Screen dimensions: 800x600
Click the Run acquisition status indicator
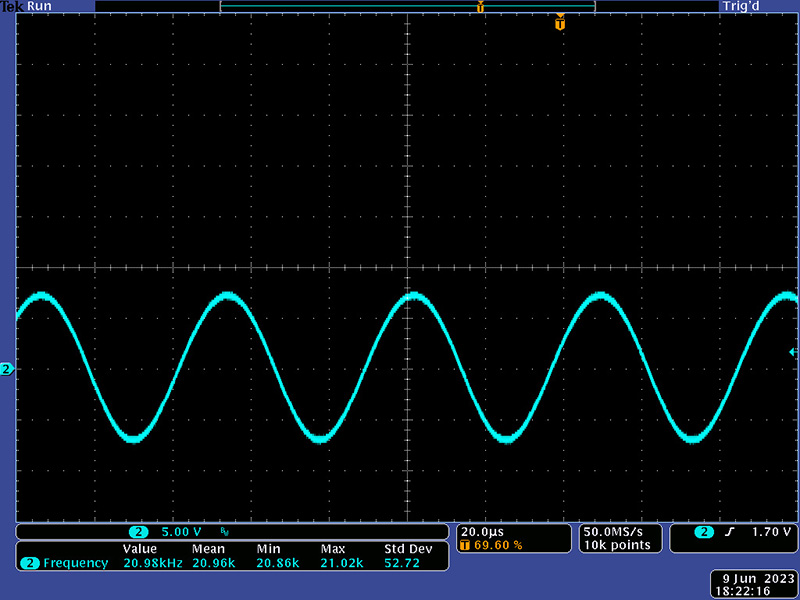[x=38, y=6]
